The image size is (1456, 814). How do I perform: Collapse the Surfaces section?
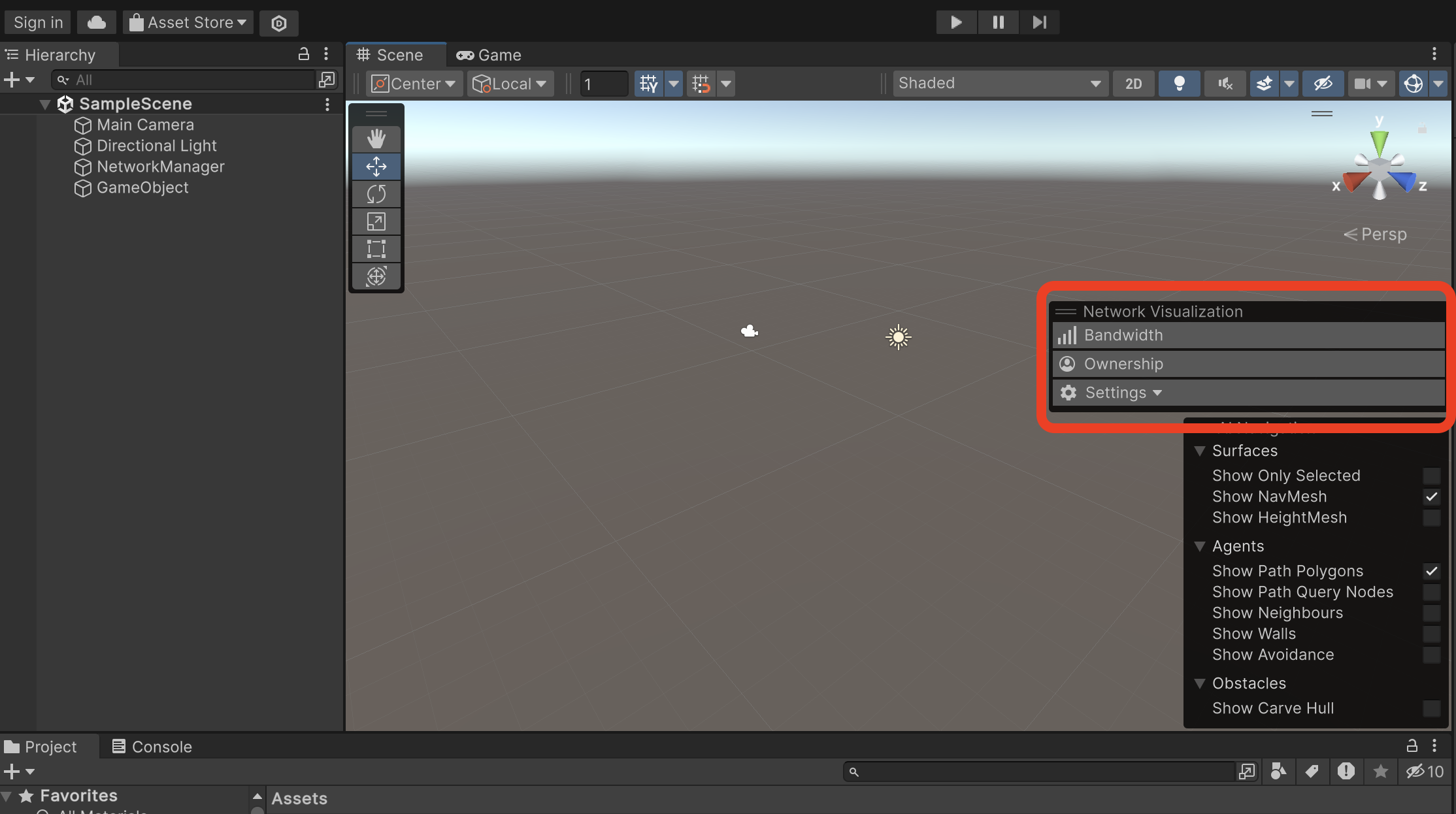[x=1200, y=451]
